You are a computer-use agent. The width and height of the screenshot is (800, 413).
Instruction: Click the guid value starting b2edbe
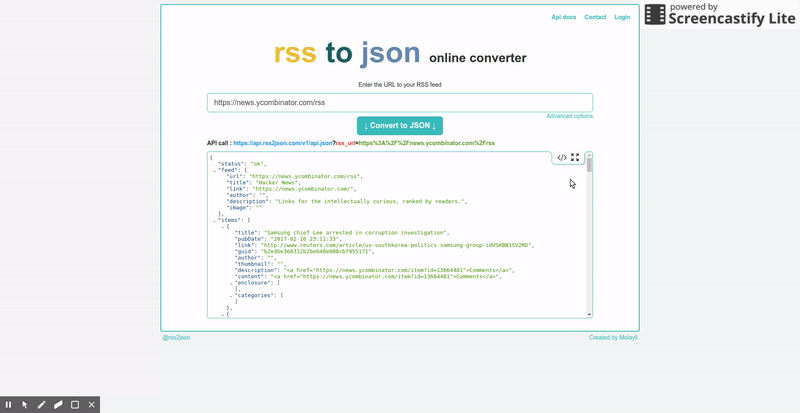pyautogui.click(x=316, y=252)
